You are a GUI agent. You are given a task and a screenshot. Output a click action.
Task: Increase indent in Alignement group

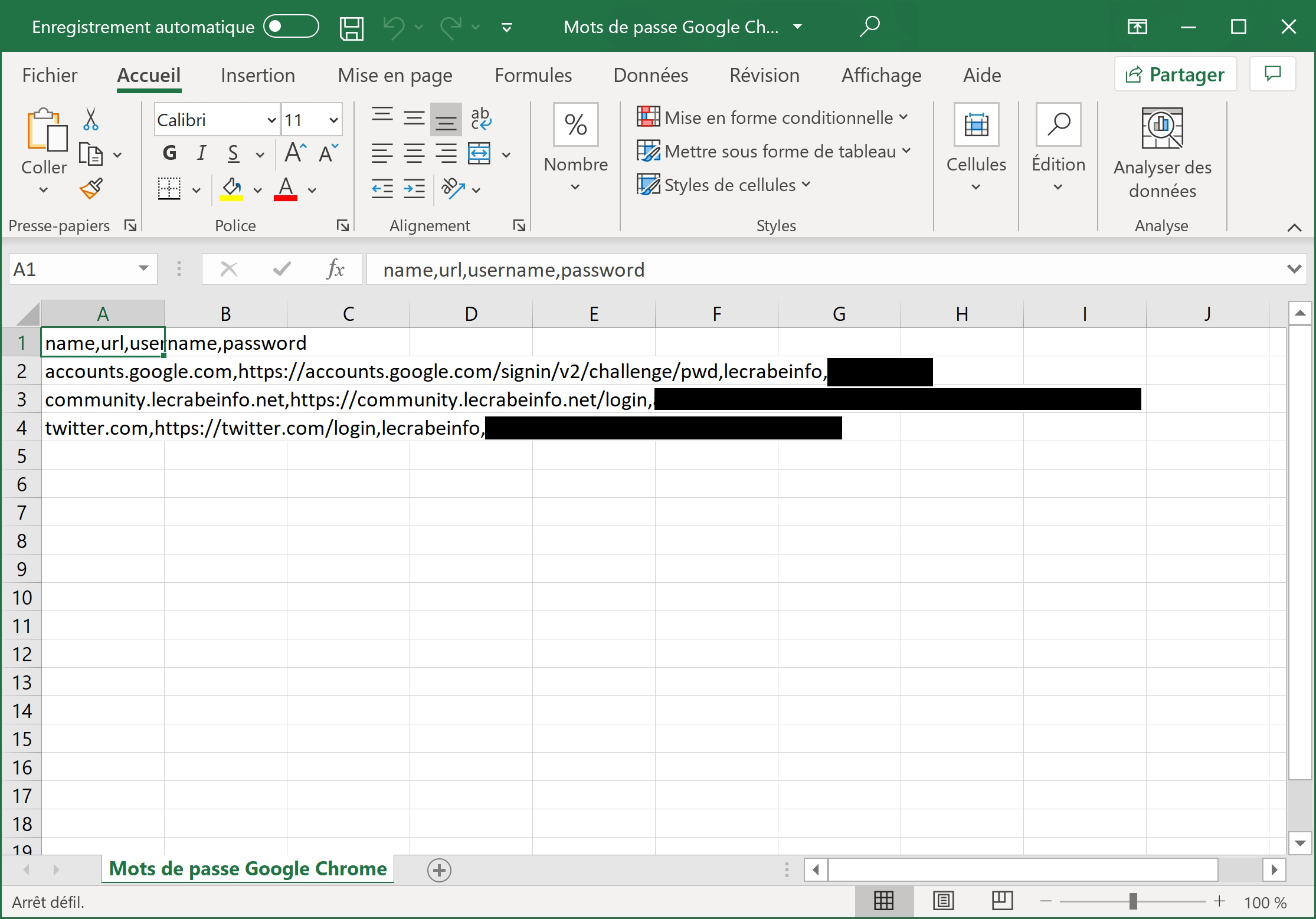coord(414,189)
